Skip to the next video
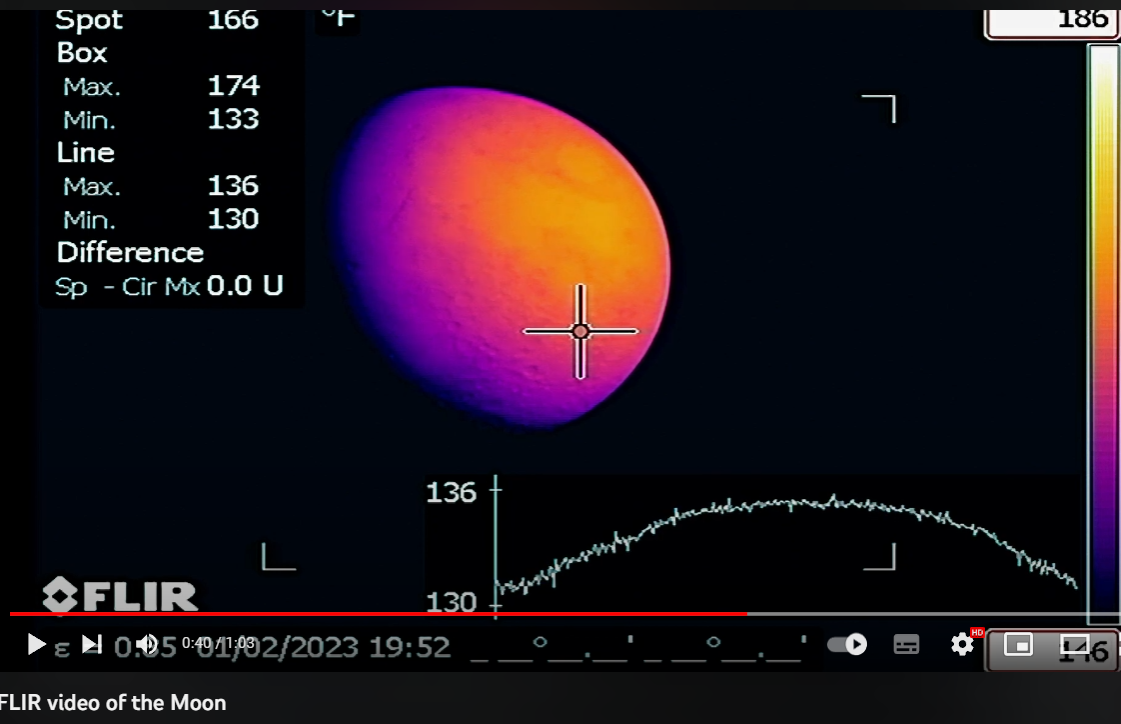This screenshot has width=1121, height=724. (x=91, y=644)
